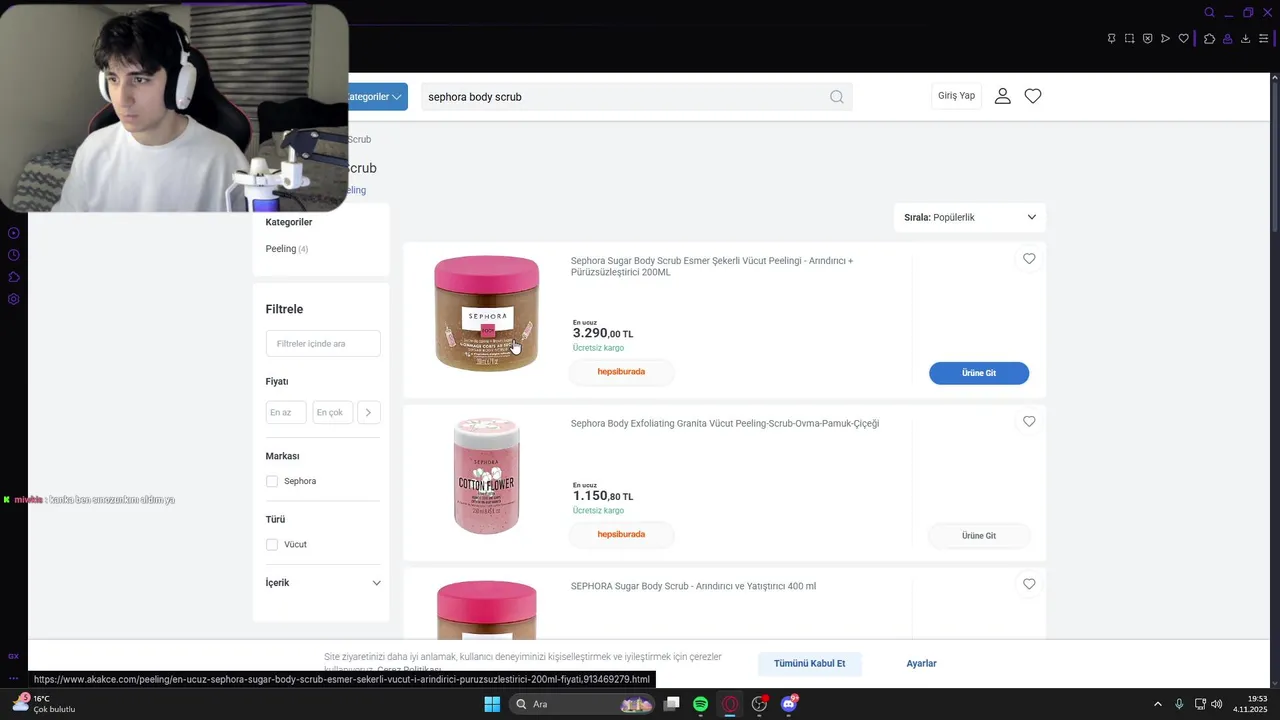Apply price filter arrow button

pyautogui.click(x=368, y=412)
